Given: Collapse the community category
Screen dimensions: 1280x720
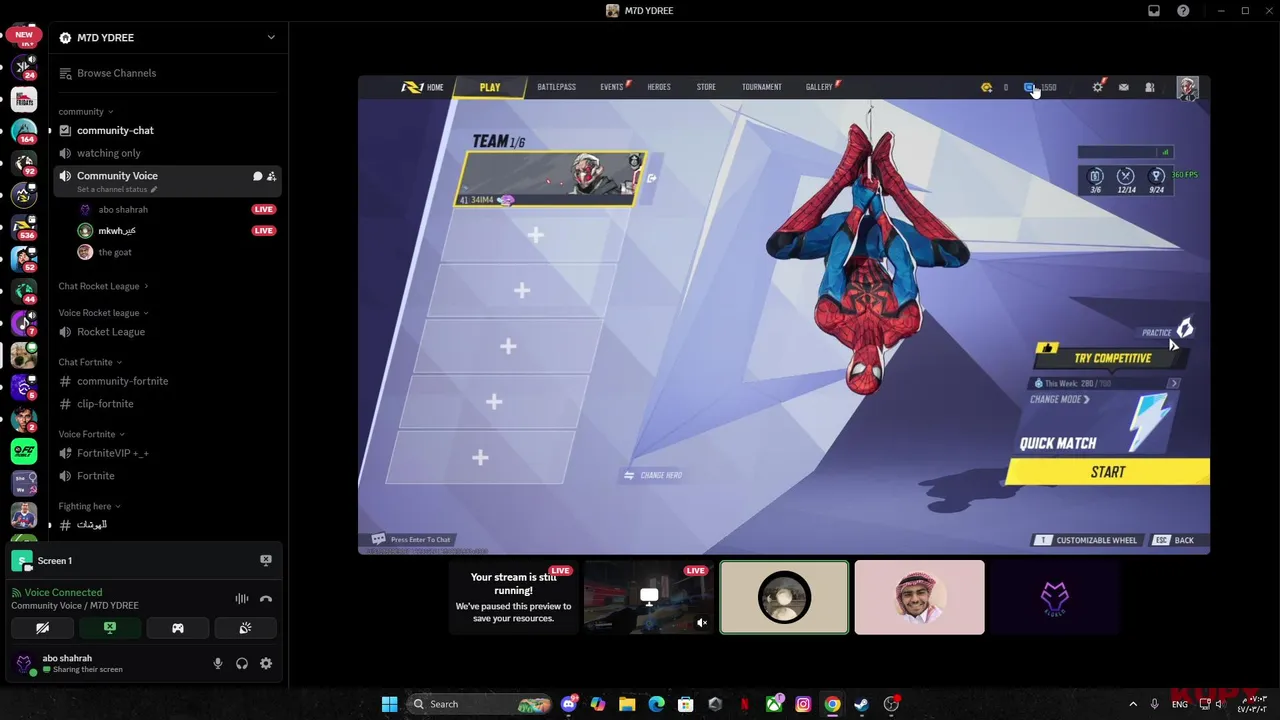Looking at the screenshot, I should click(86, 112).
